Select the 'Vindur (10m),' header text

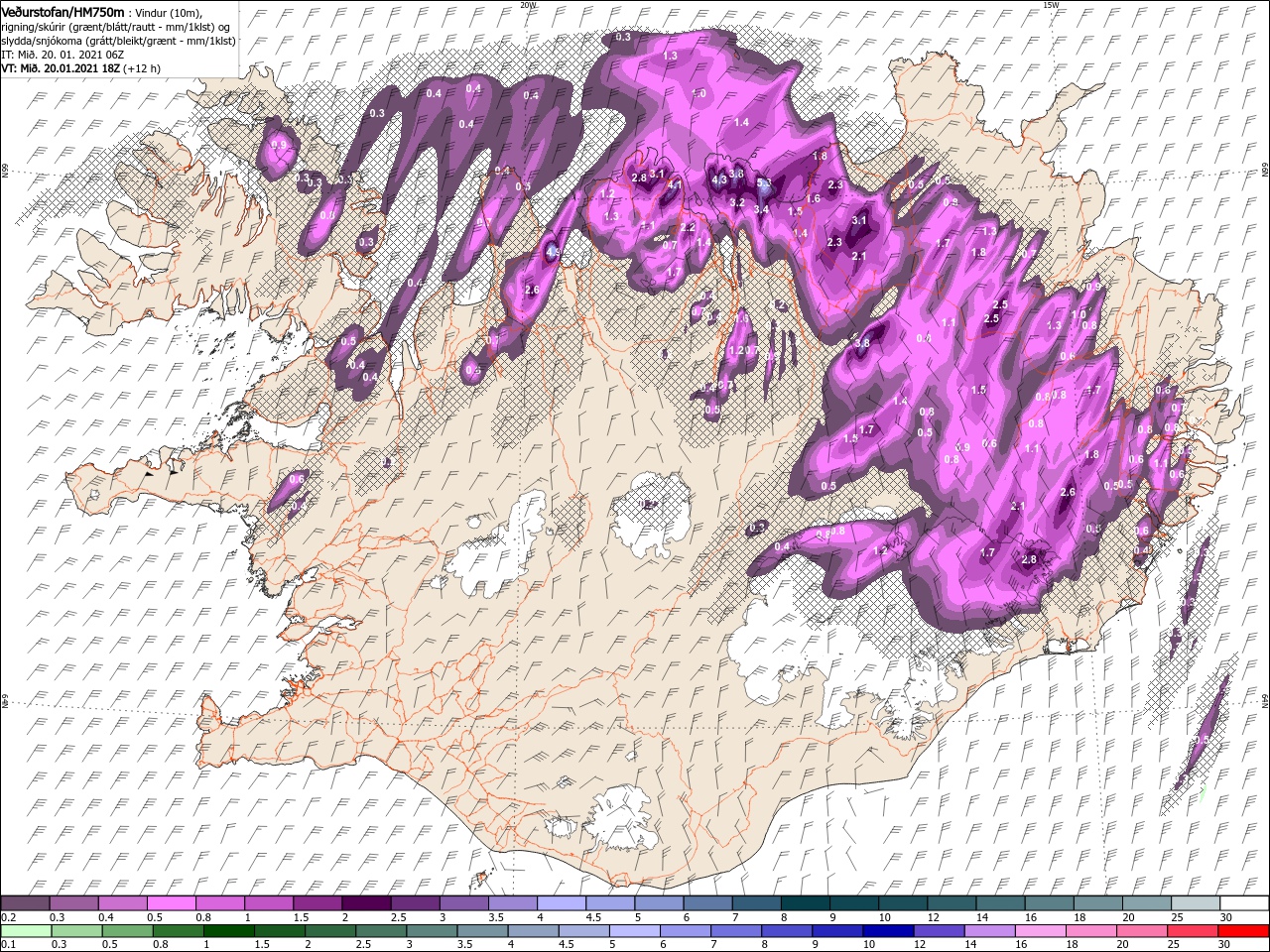(x=168, y=12)
